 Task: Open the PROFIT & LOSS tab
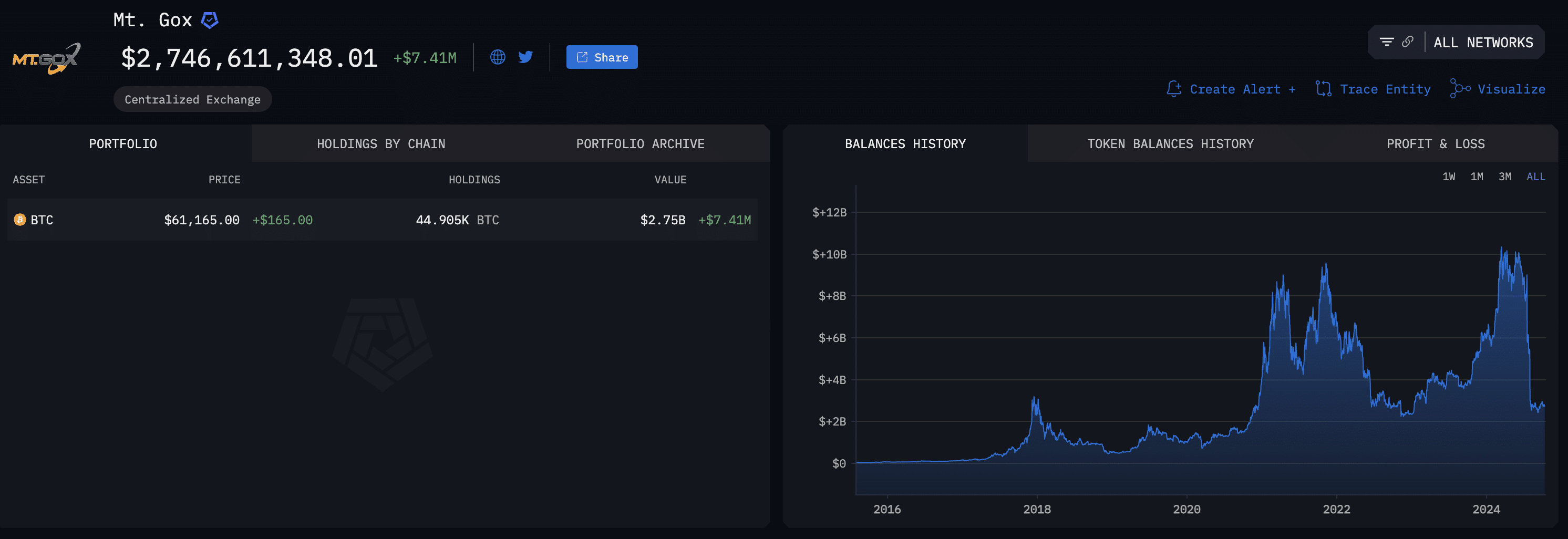(x=1435, y=143)
